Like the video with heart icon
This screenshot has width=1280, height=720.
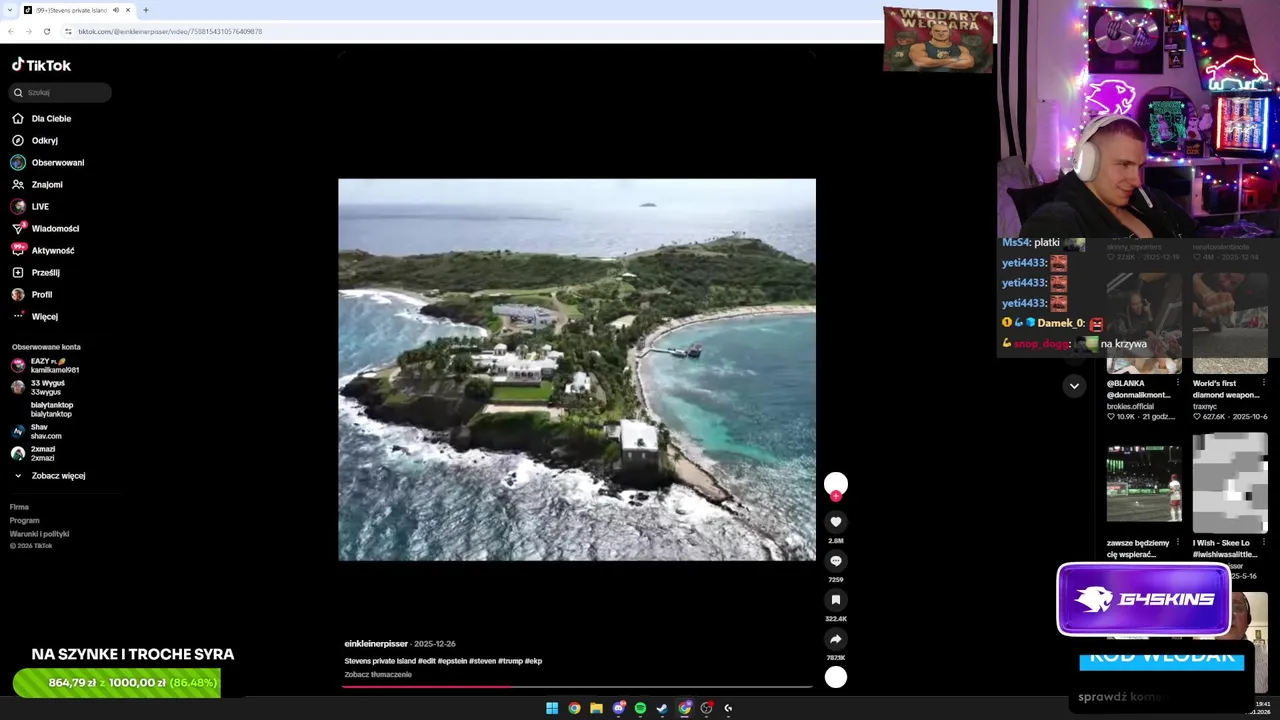coord(836,521)
